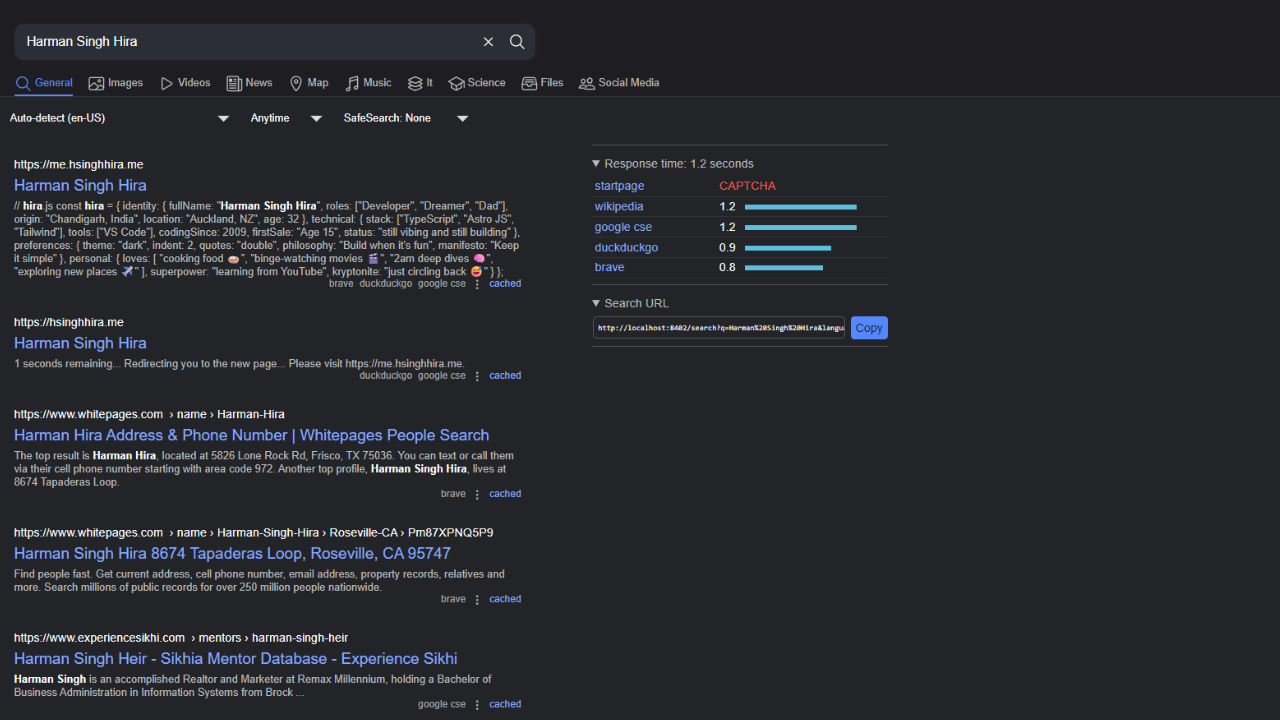Open Harman Singh Heir Sikhia Mentor Database result
Viewport: 1280px width, 720px height.
click(x=235, y=659)
